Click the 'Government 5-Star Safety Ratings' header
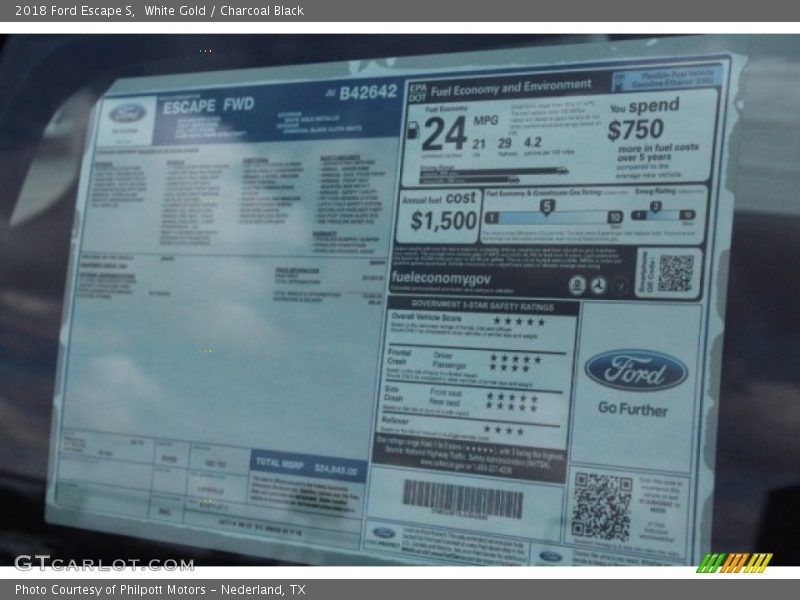This screenshot has width=800, height=600. 482,306
